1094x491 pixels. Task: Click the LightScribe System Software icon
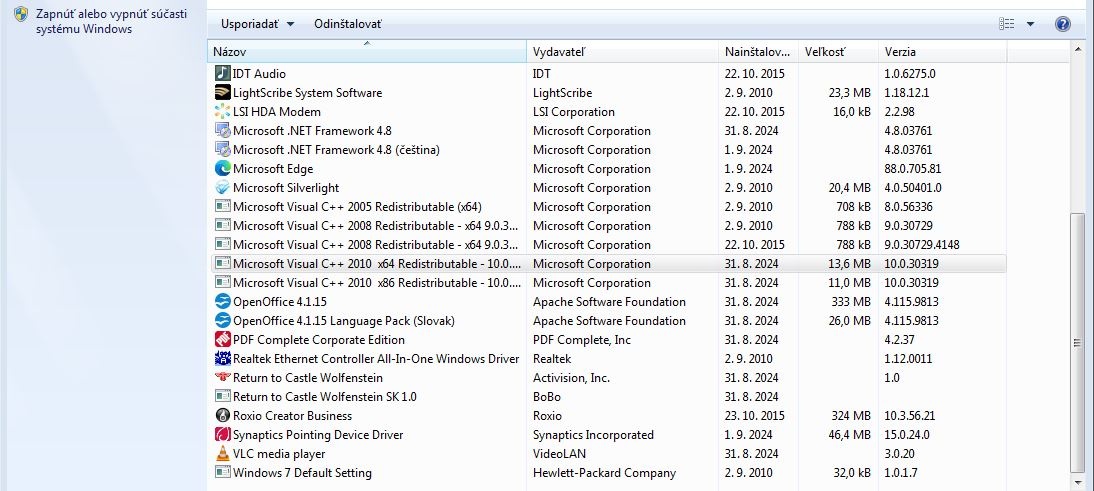click(x=223, y=93)
